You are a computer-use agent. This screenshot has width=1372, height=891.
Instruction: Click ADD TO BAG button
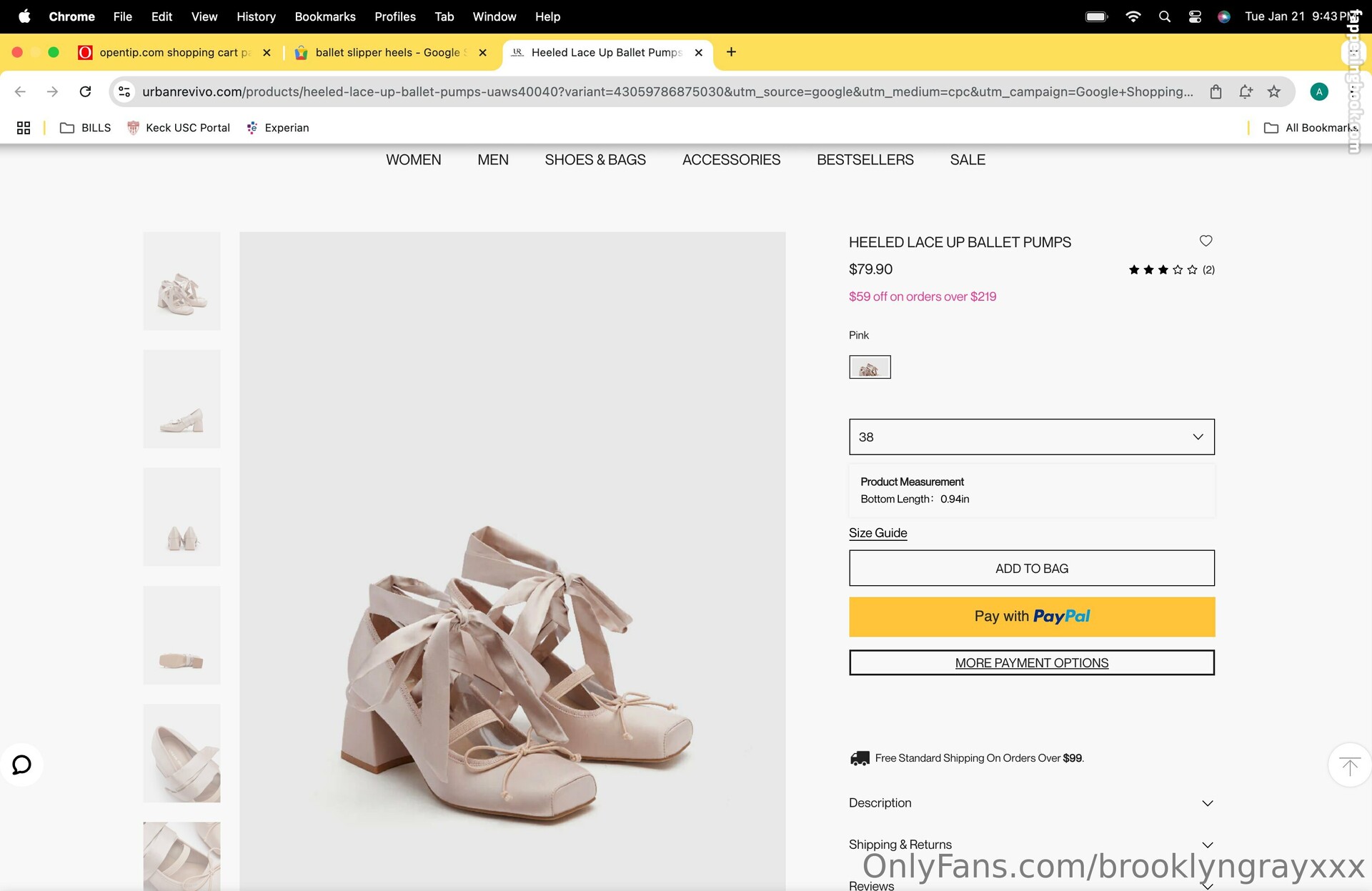click(x=1031, y=568)
